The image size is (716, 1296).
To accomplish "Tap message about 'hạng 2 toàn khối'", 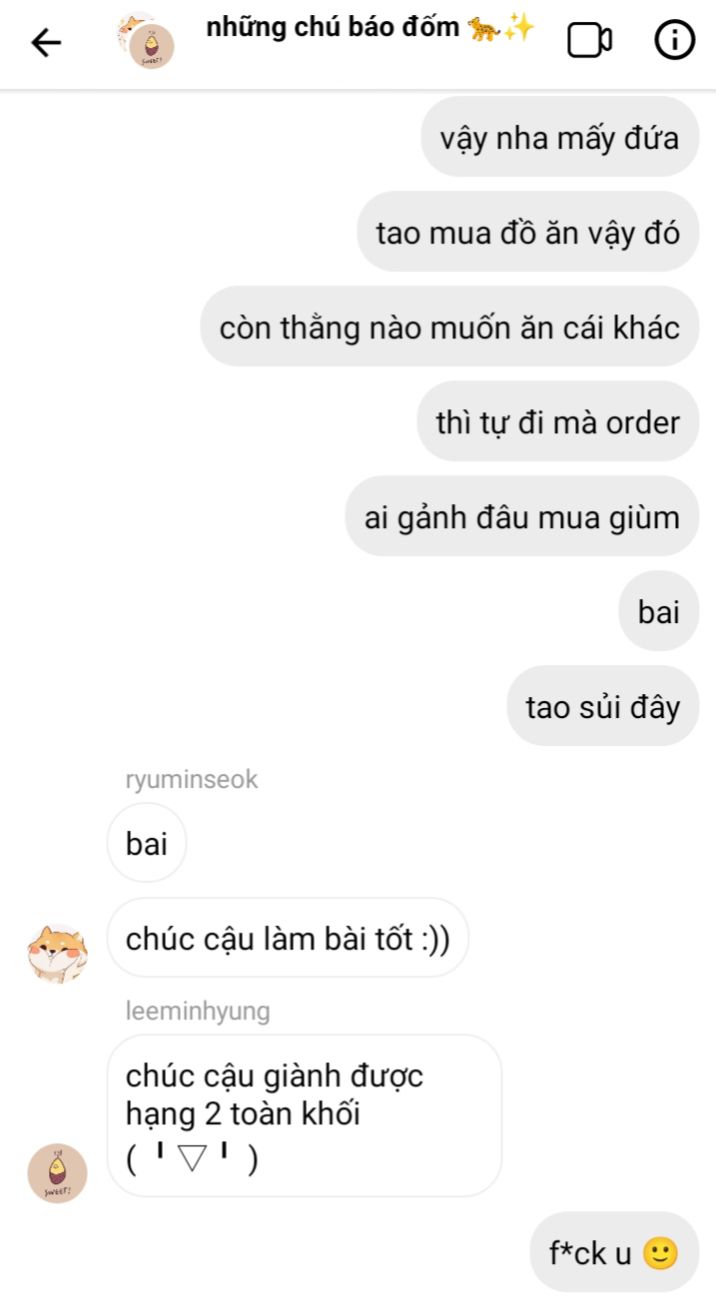I will pyautogui.click(x=304, y=1116).
